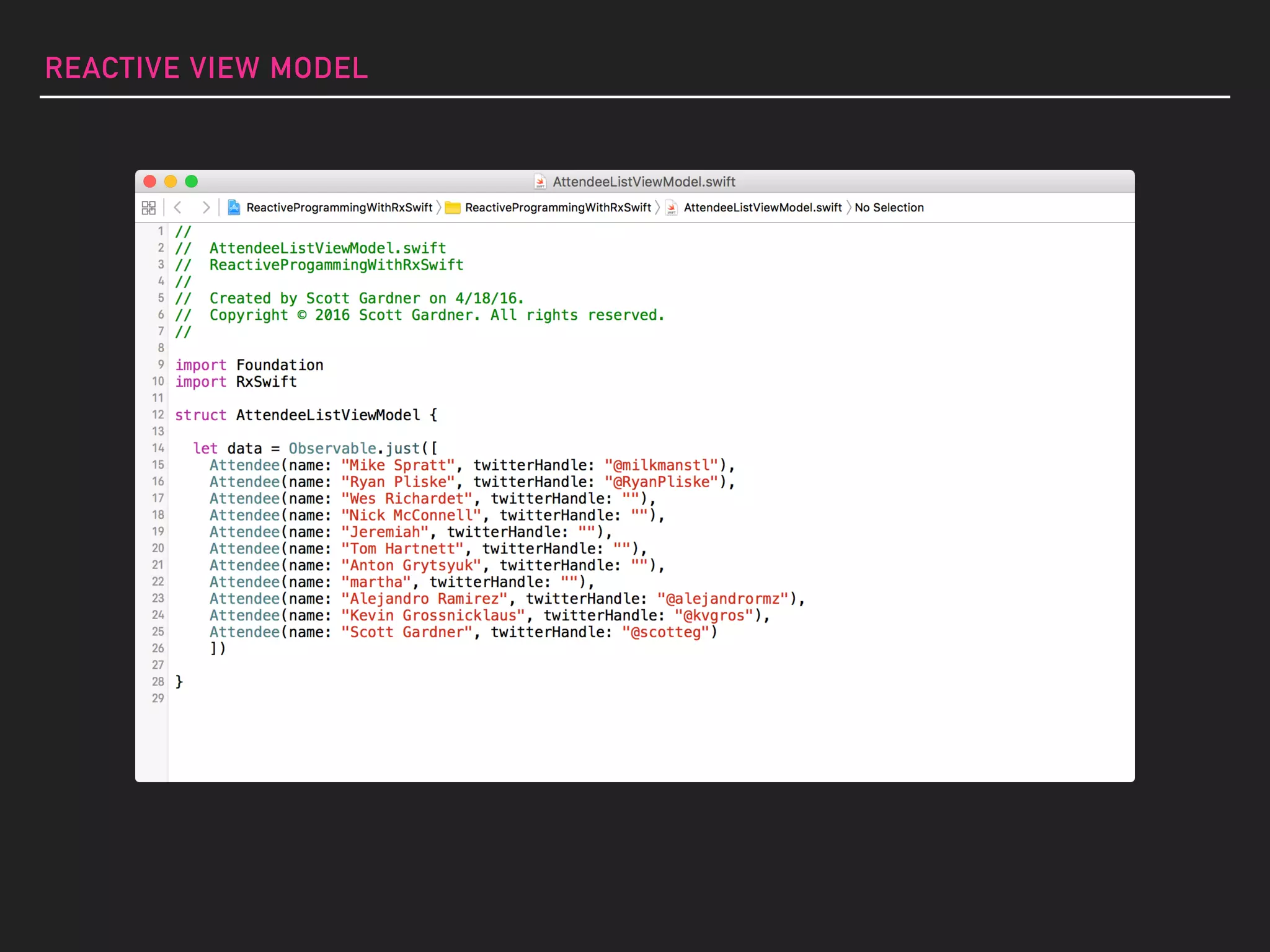Open ReactiveProgrammingWithRxSwift folder breadcrumb
1270x952 pixels.
pyautogui.click(x=557, y=208)
